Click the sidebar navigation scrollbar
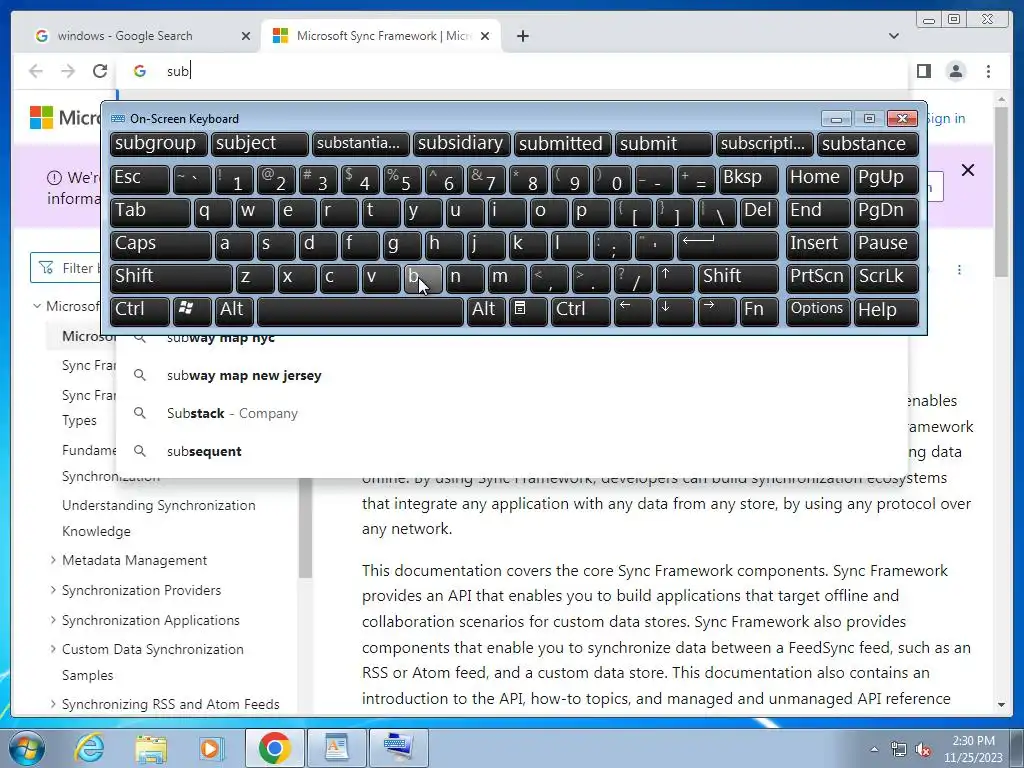 (305, 527)
